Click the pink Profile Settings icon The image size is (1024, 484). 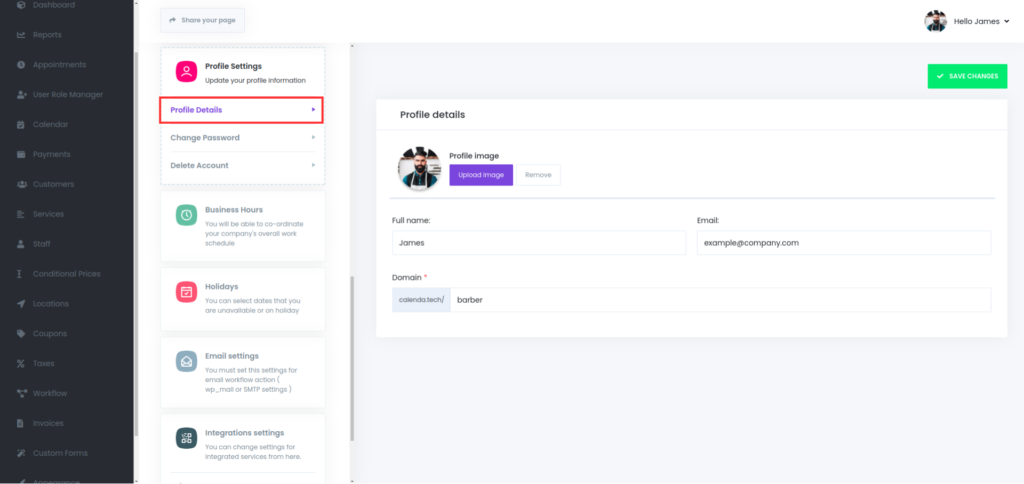(186, 72)
